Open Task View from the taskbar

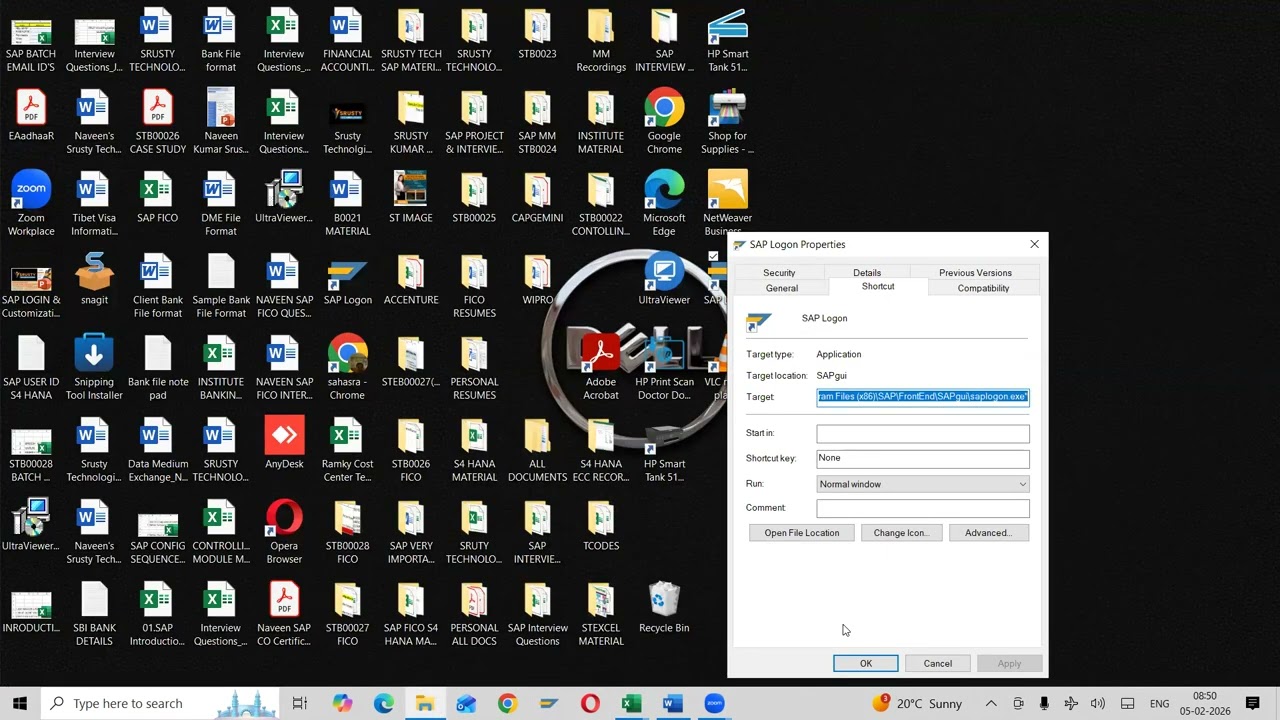(299, 704)
